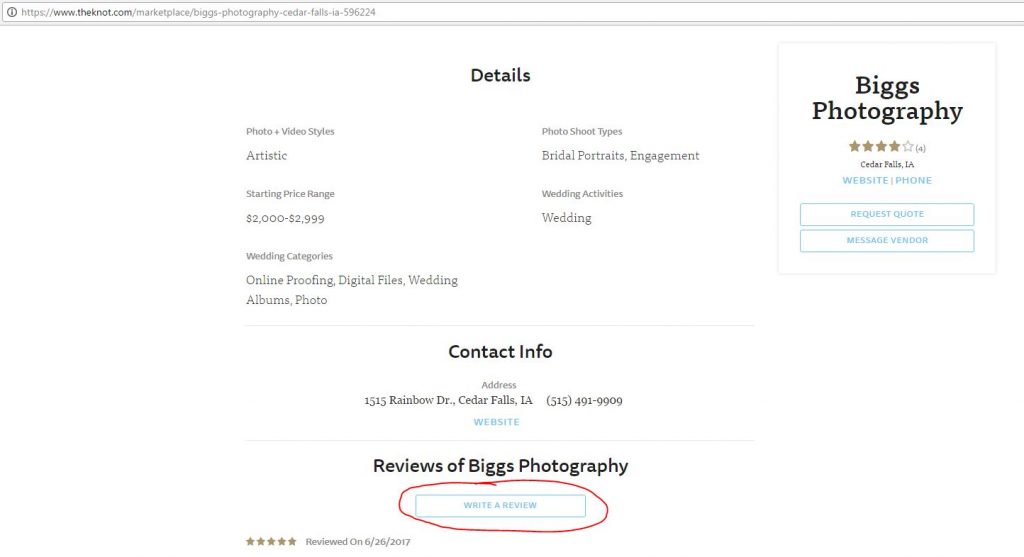1024x557 pixels.
Task: Click the (4) review count
Action: [920, 148]
